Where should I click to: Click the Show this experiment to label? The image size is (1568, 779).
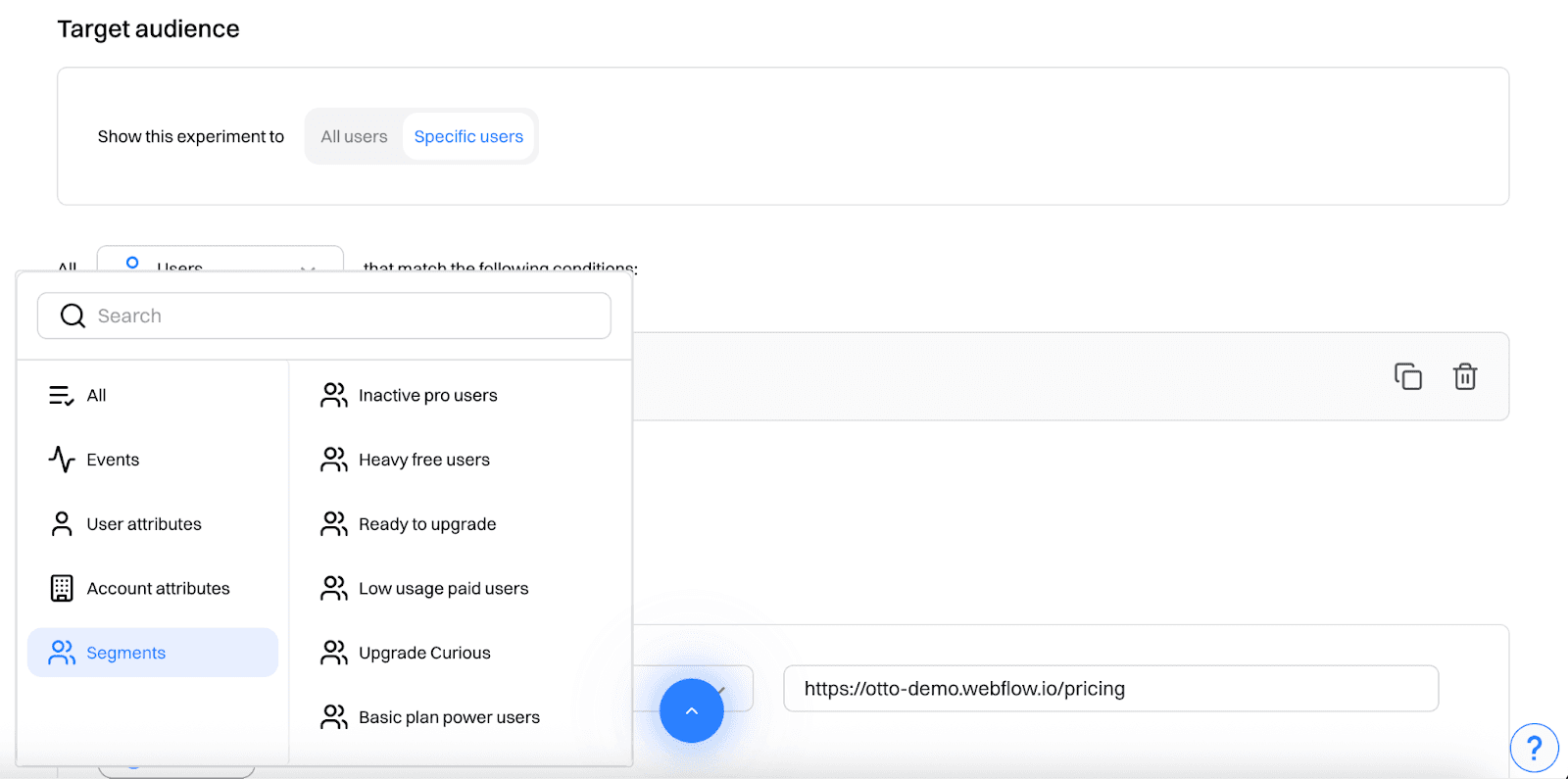click(191, 136)
